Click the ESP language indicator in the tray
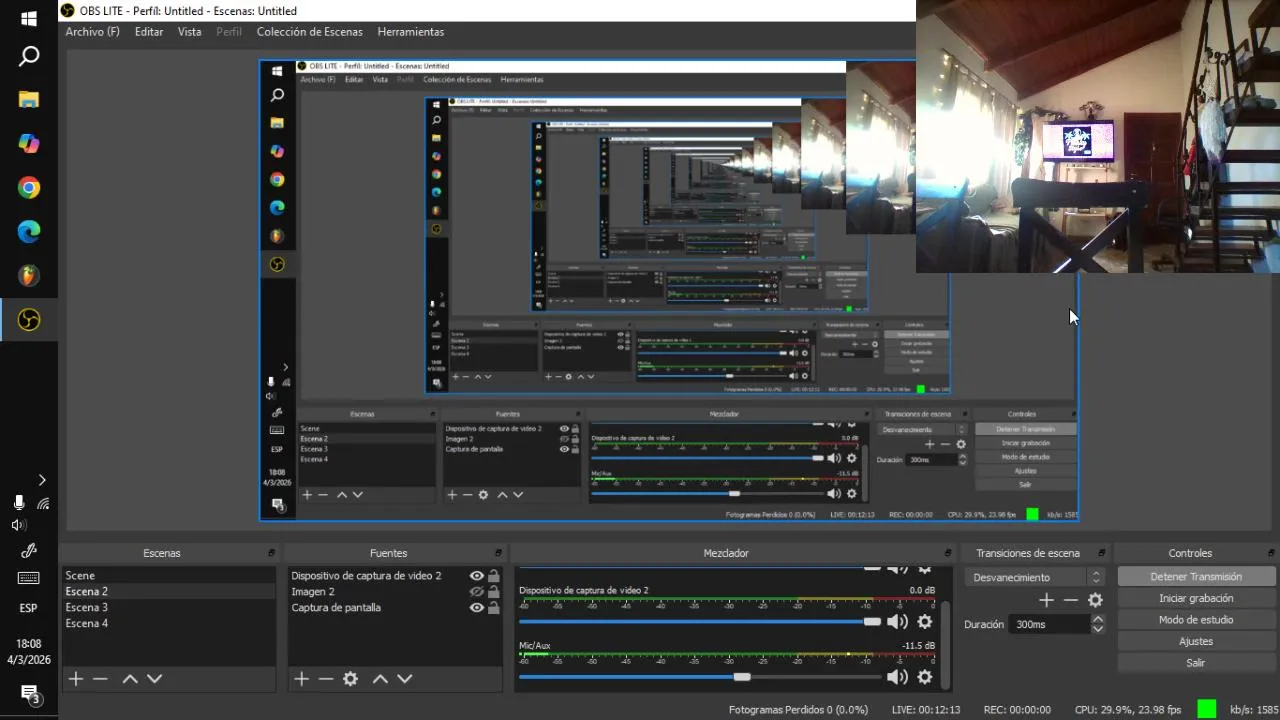 29,608
